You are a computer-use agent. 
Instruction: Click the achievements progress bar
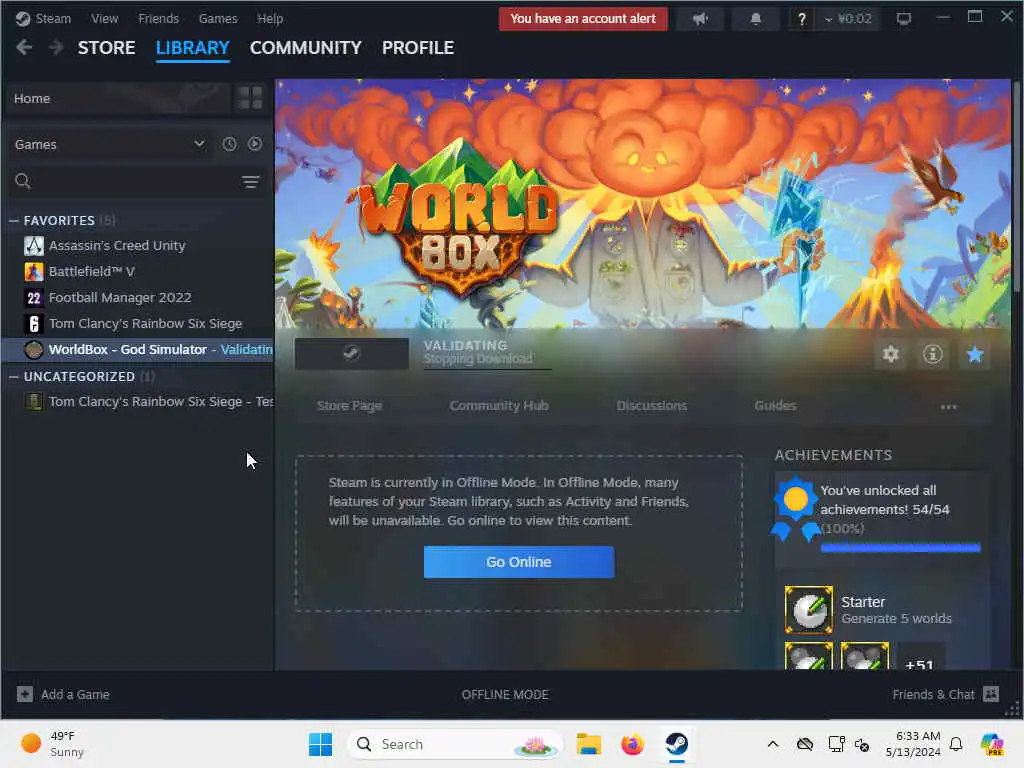tap(901, 548)
